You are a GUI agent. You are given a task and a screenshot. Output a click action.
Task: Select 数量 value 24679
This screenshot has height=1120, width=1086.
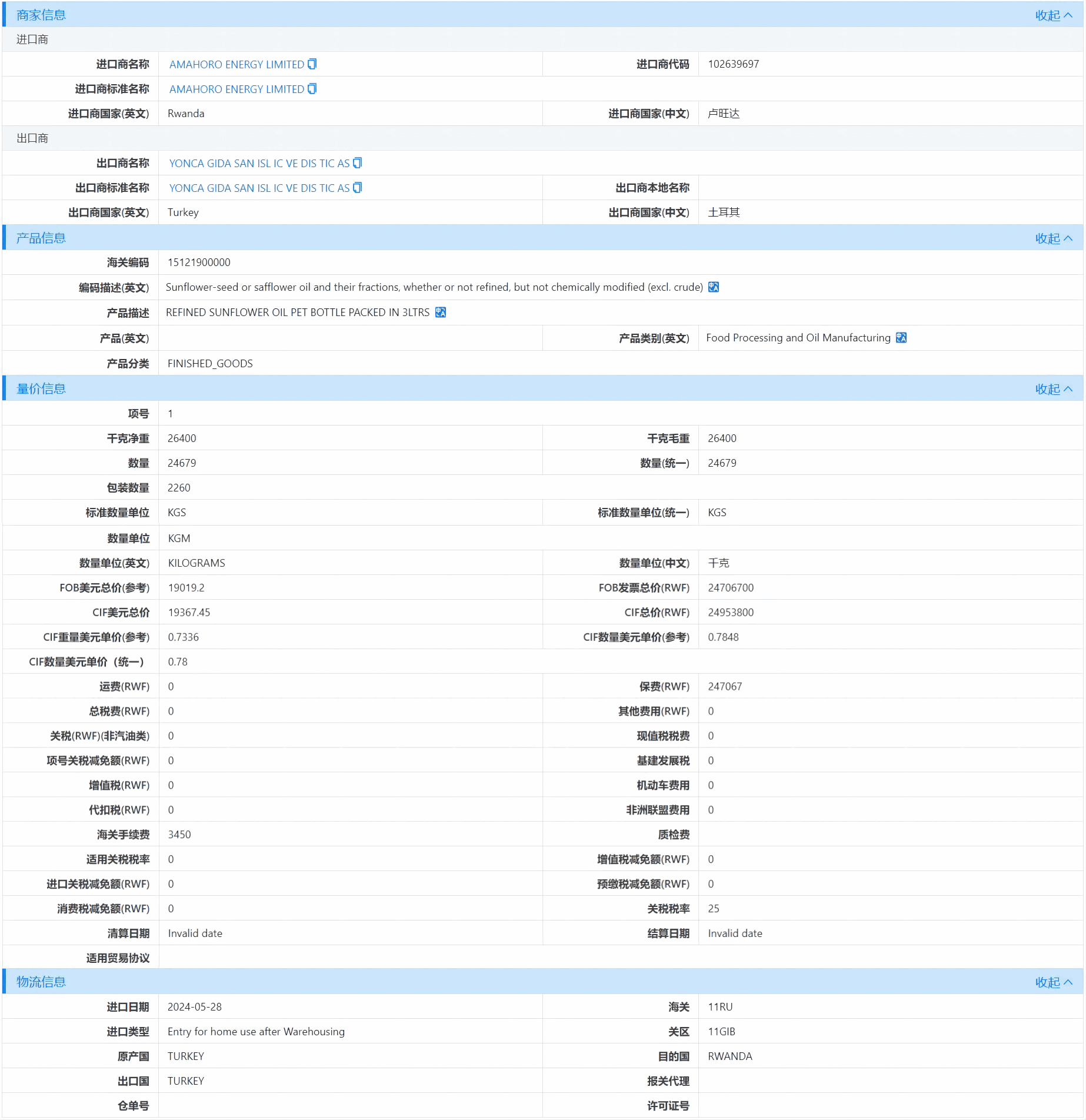click(x=182, y=463)
